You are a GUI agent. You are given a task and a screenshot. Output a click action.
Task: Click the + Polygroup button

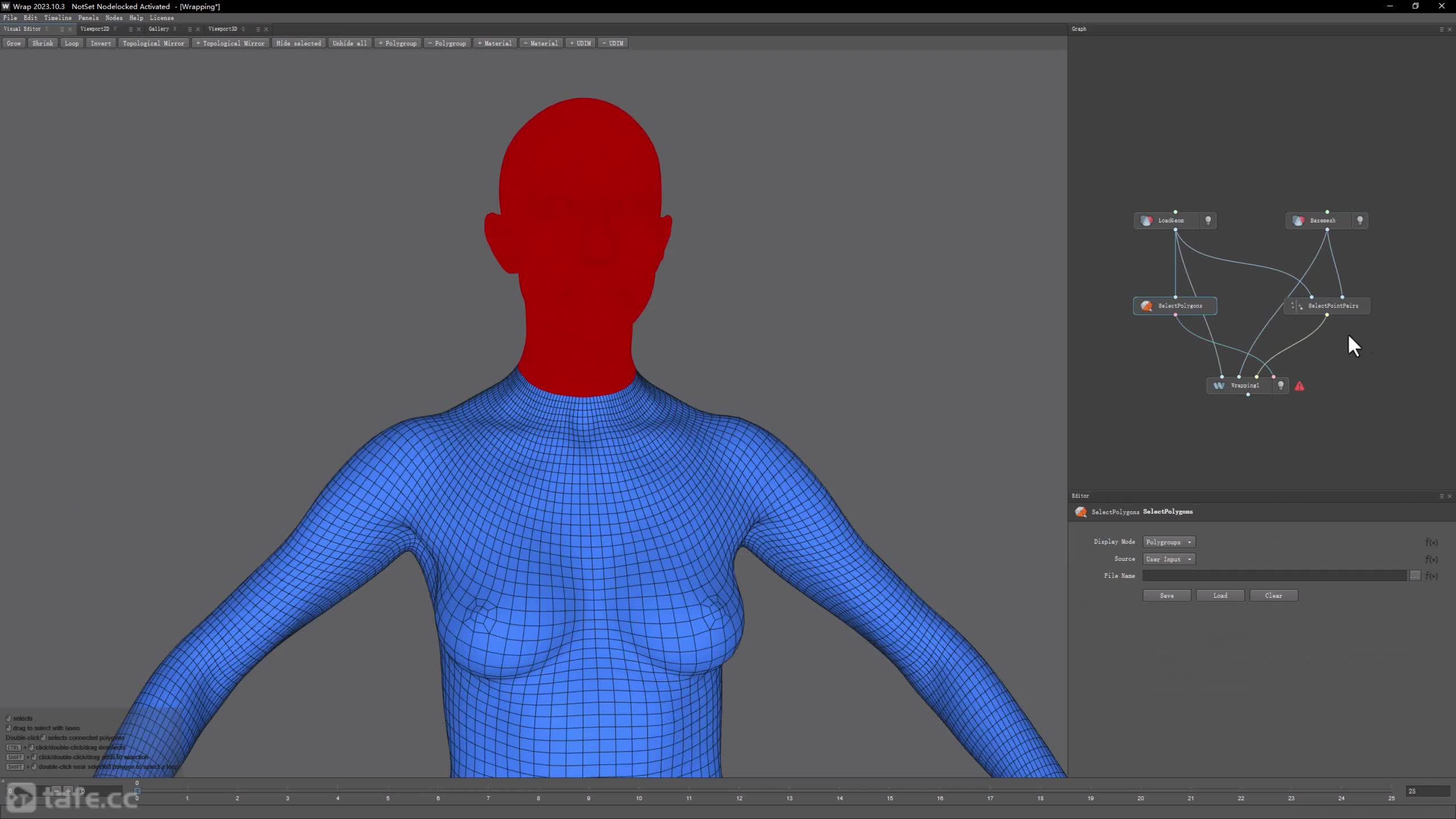point(398,43)
